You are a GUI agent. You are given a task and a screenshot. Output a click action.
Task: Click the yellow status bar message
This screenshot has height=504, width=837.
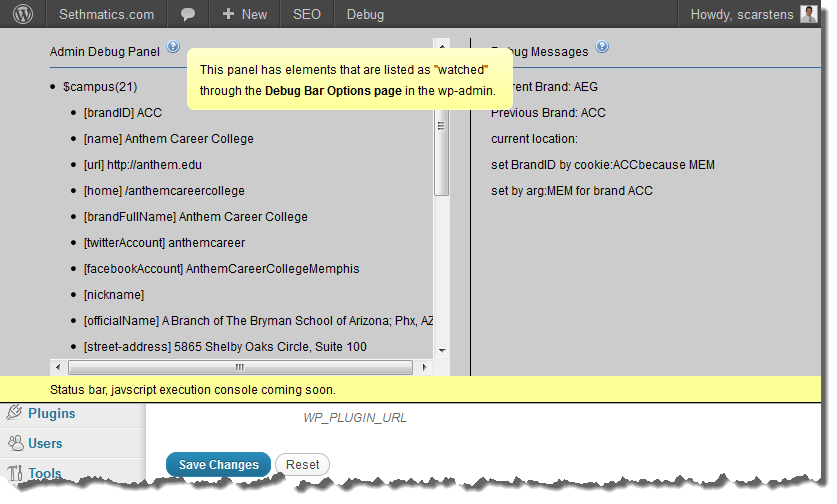pos(193,390)
